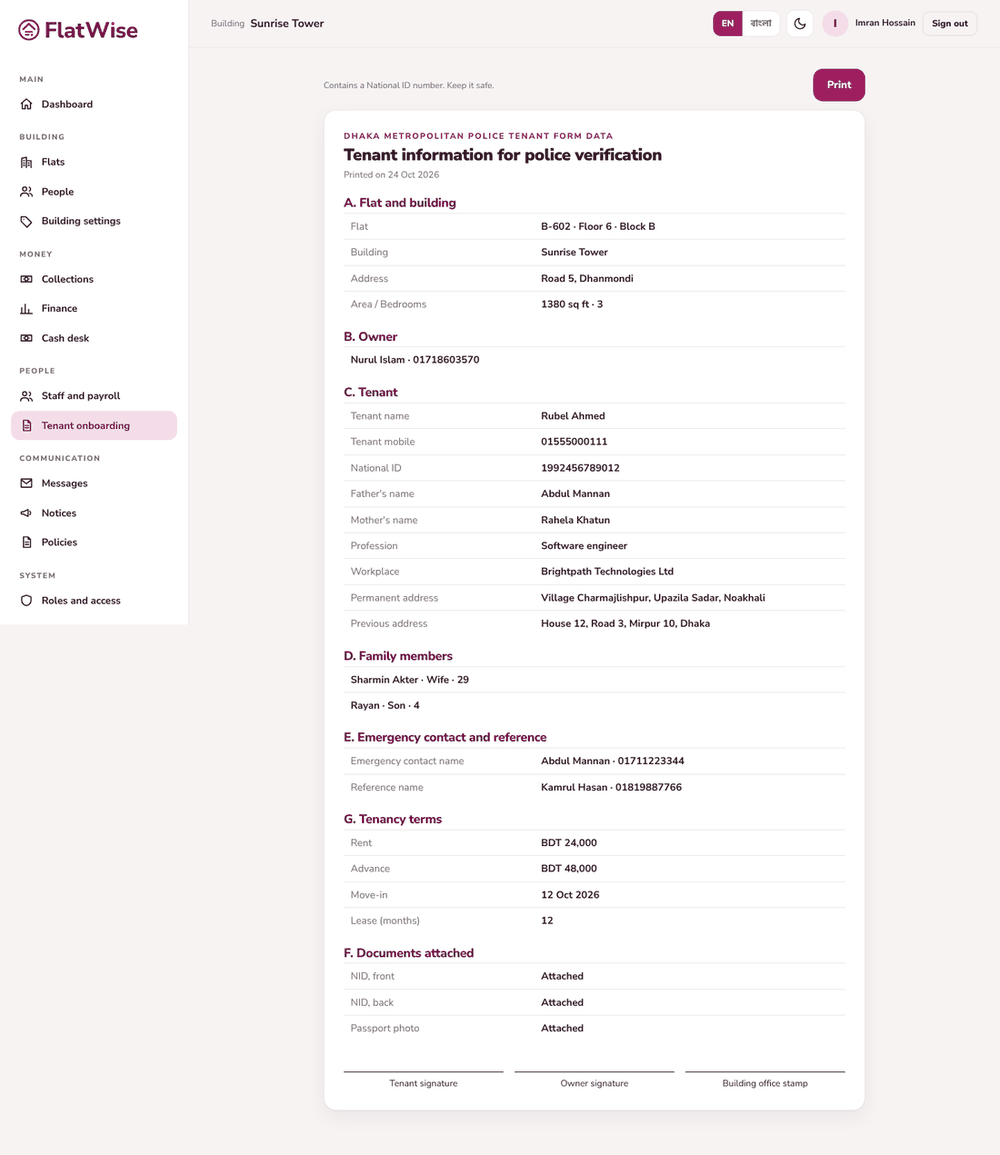The height and width of the screenshot is (1155, 1000).
Task: Click the Finance bar chart icon
Action: click(x=27, y=309)
